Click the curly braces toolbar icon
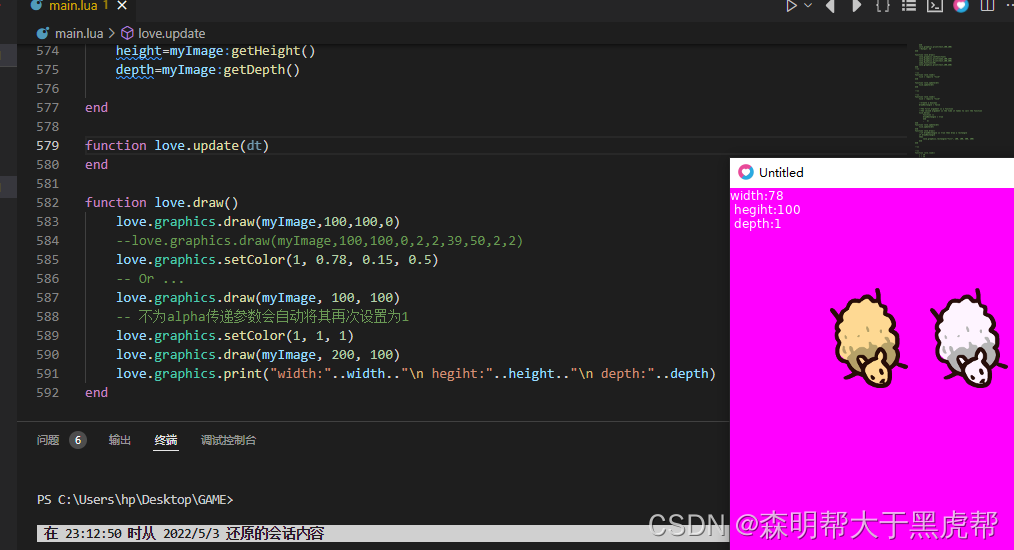 tap(883, 6)
